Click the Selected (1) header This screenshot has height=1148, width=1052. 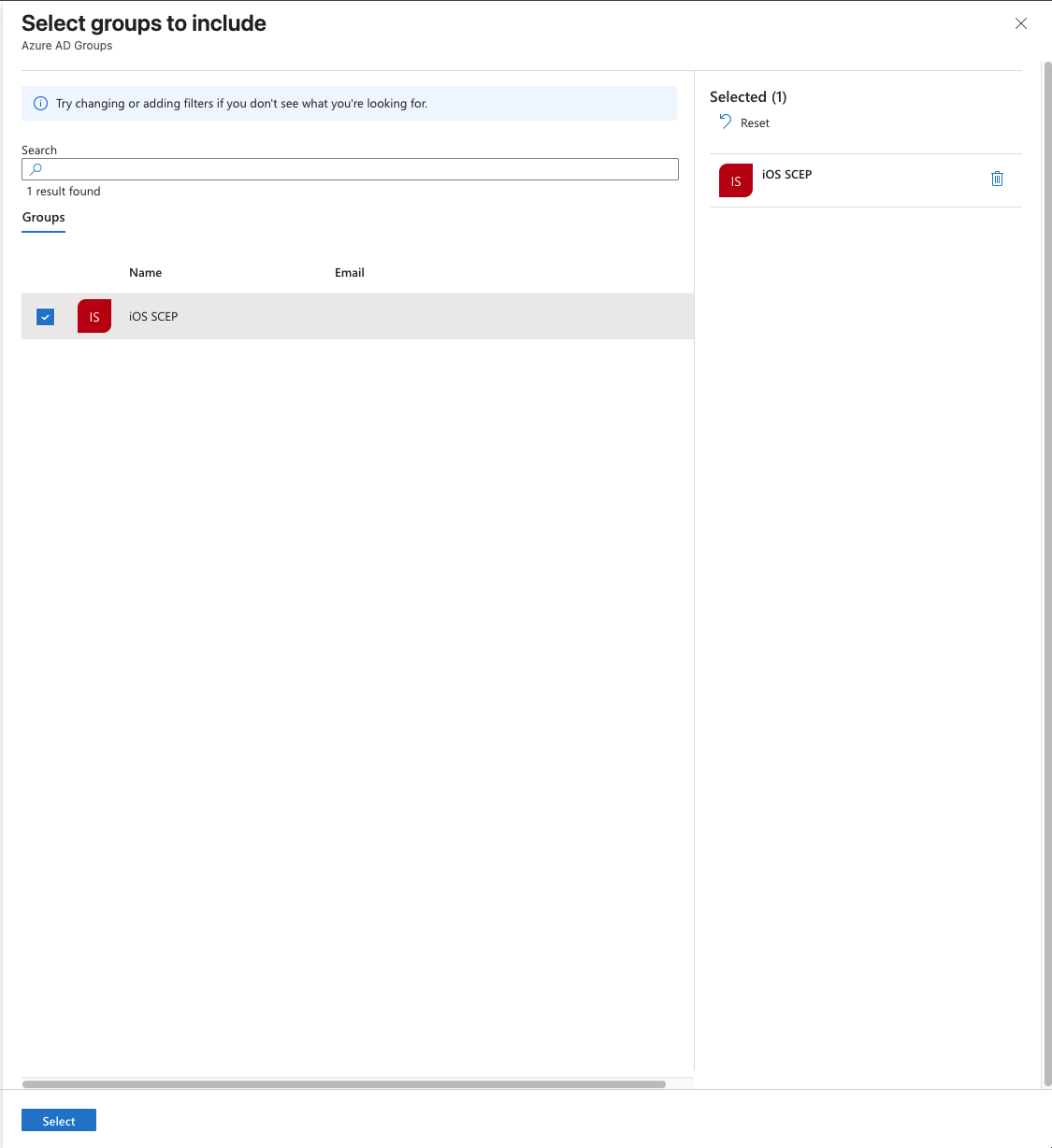click(748, 96)
